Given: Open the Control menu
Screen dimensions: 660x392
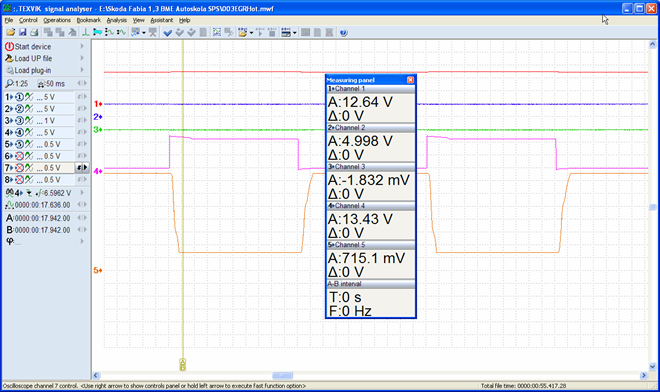Looking at the screenshot, I should [28, 20].
